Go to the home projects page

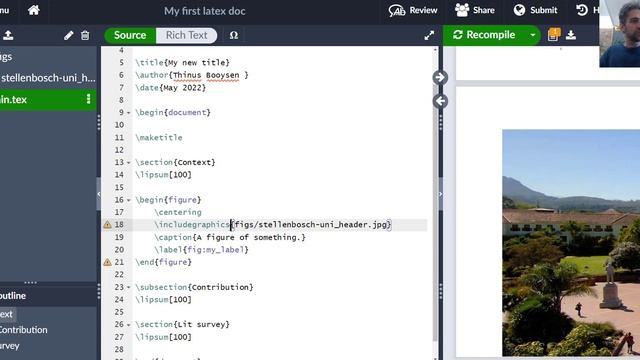pos(34,10)
